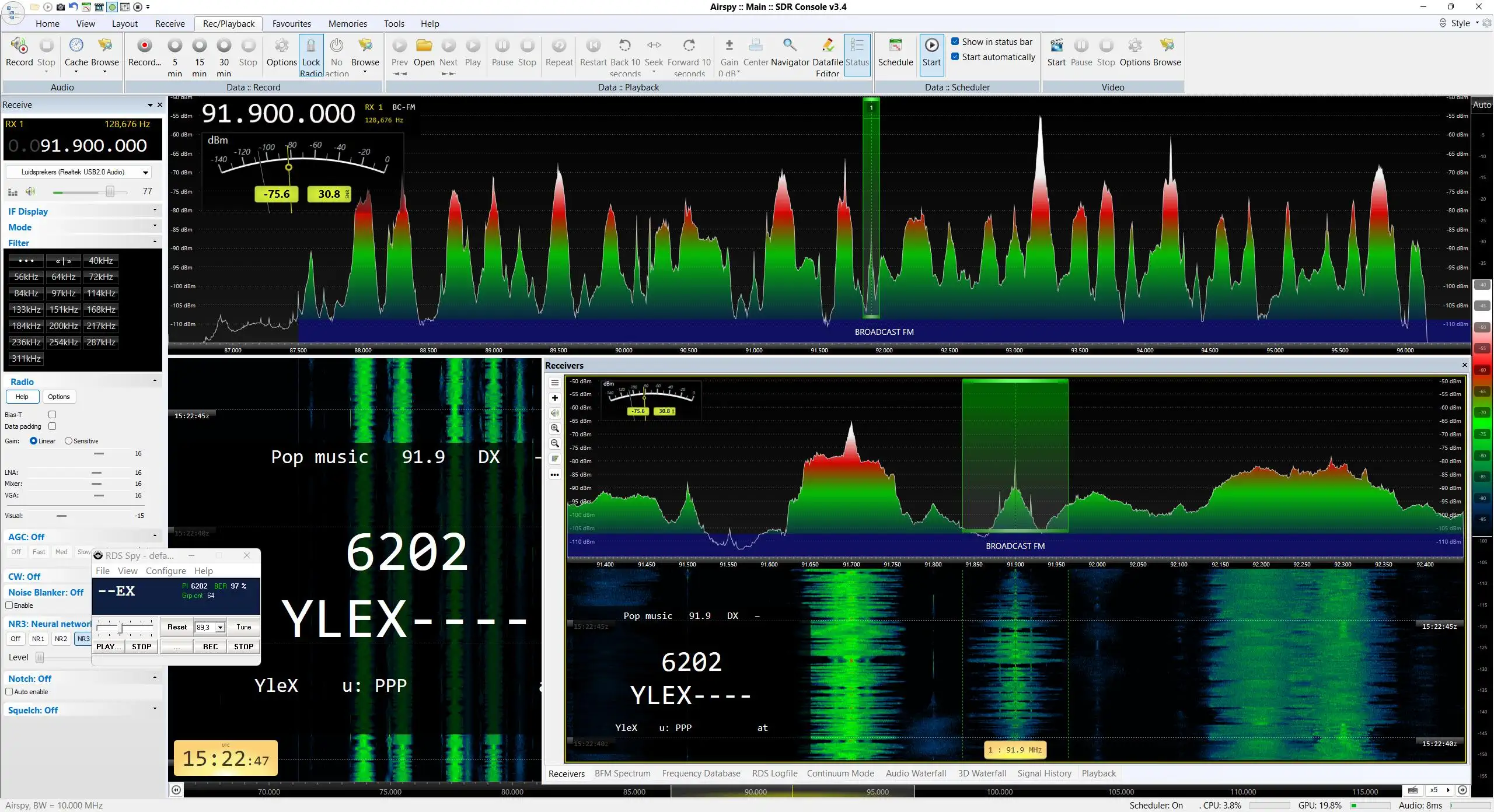Start video recording clapperboard icon

coord(1056,52)
